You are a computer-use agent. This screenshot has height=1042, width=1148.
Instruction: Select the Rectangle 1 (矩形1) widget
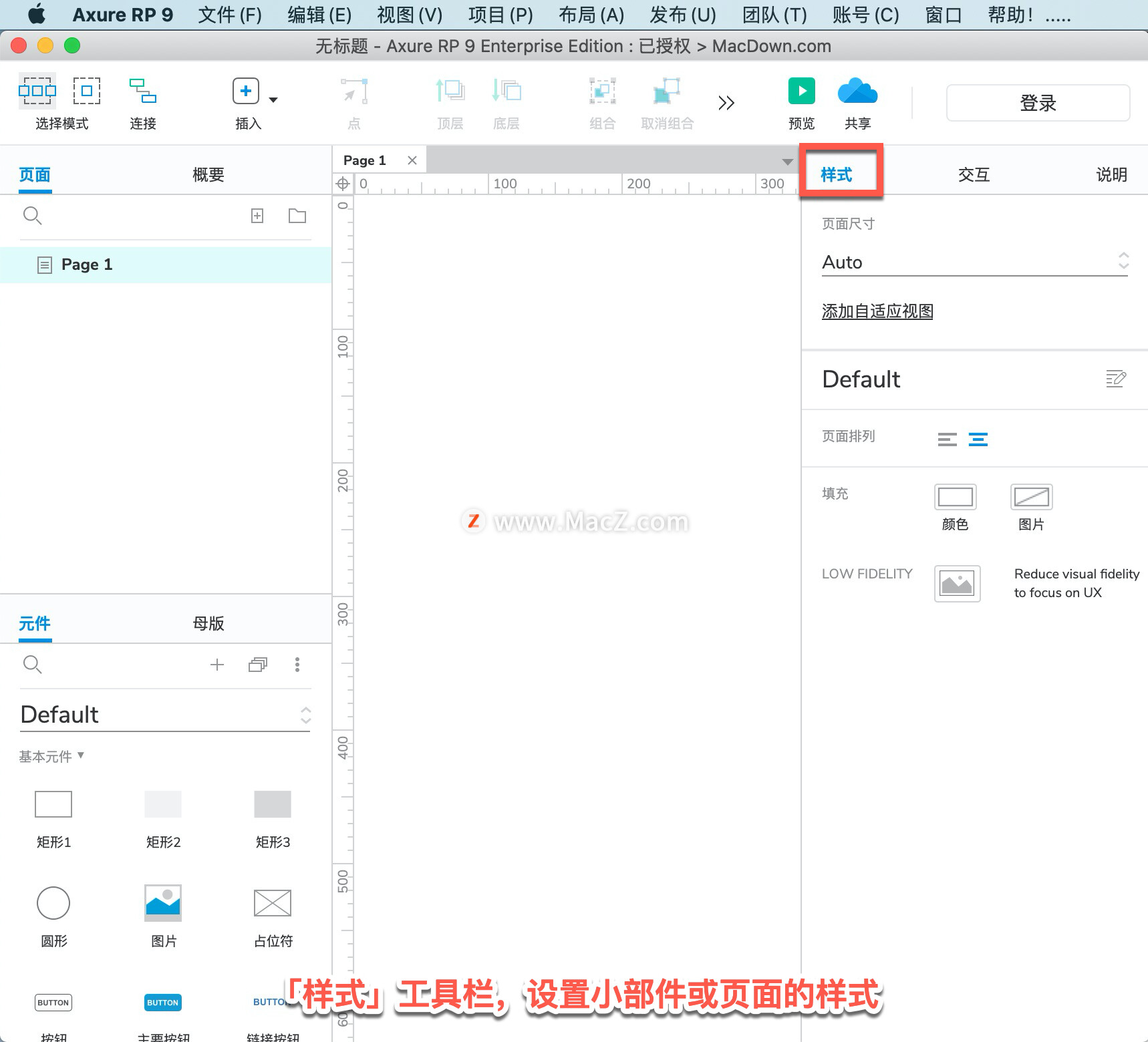[x=53, y=804]
